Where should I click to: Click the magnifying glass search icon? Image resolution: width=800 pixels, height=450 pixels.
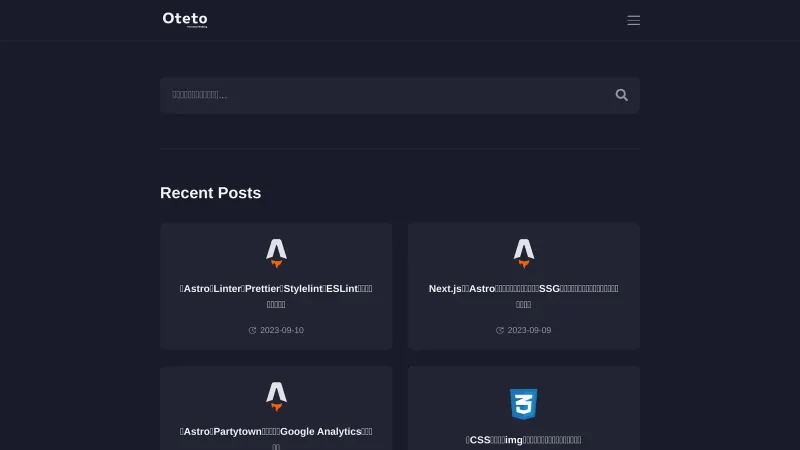(x=621, y=95)
